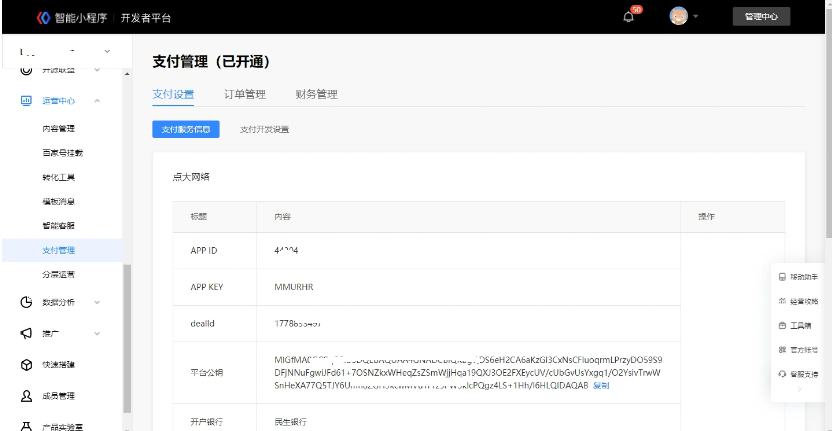
Task: Click 复制 link next to platform public key
Action: 601,385
